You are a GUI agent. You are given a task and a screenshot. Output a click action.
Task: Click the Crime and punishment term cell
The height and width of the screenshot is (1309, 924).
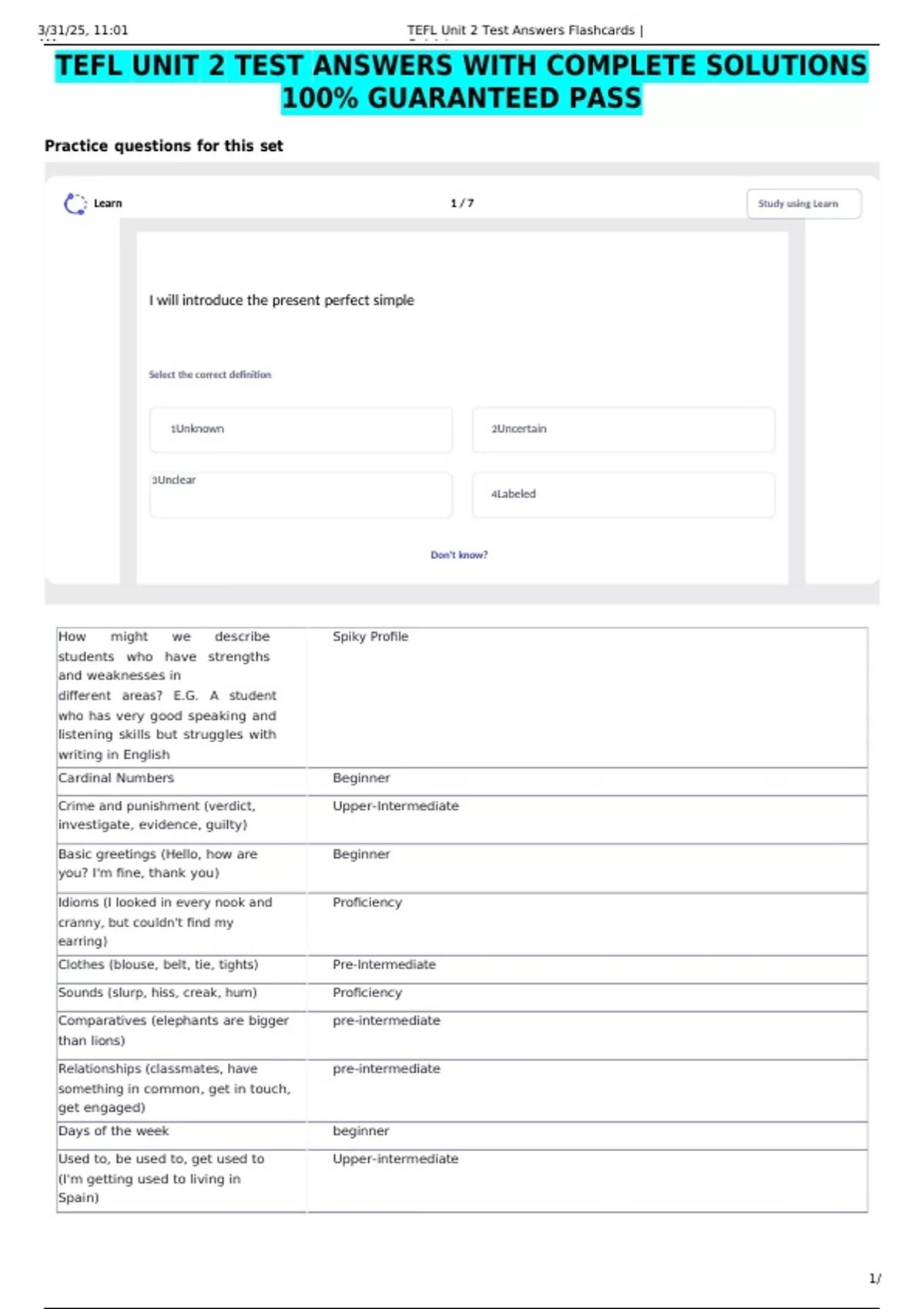click(182, 820)
